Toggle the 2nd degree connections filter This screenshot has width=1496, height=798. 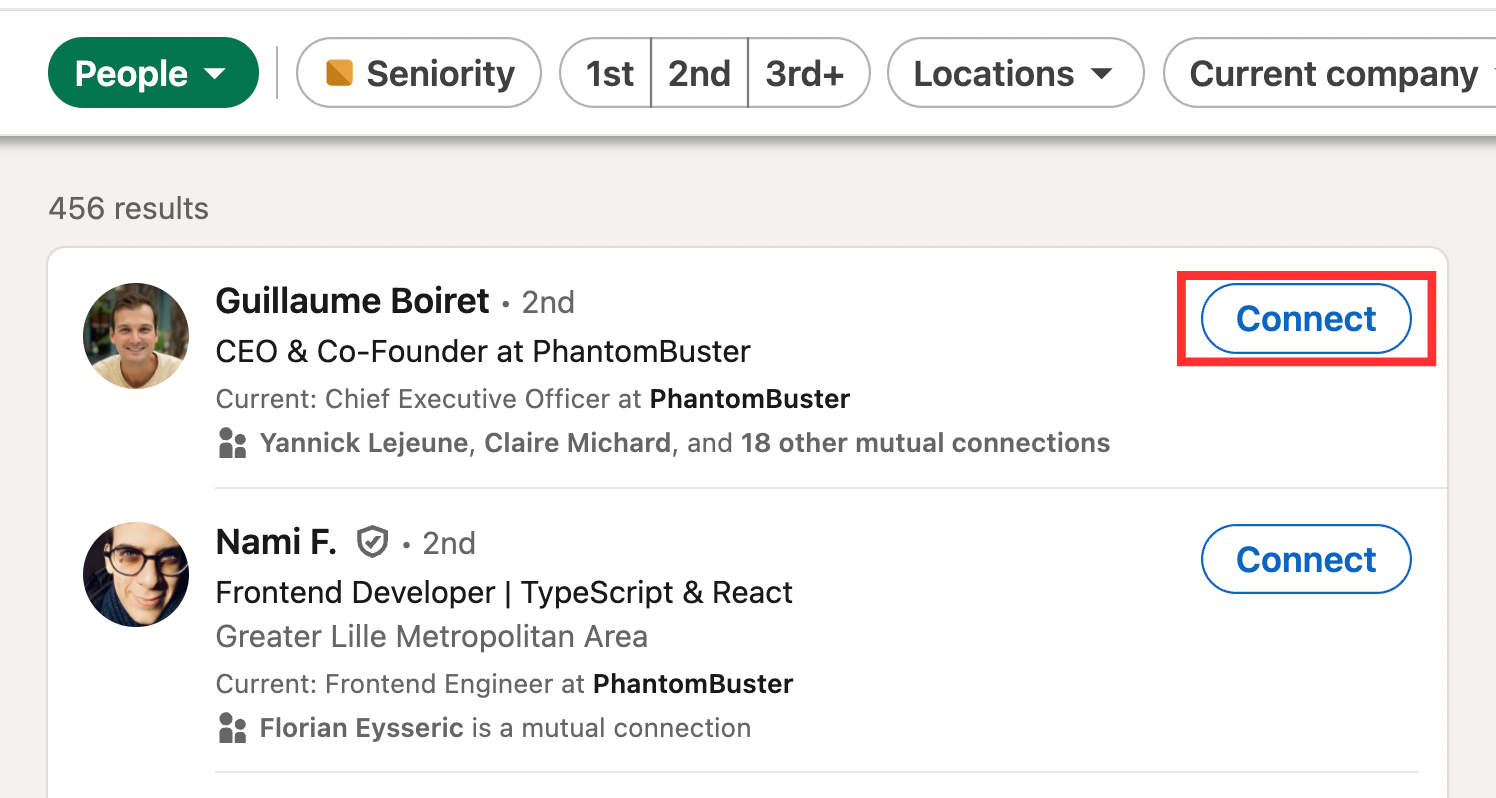699,73
